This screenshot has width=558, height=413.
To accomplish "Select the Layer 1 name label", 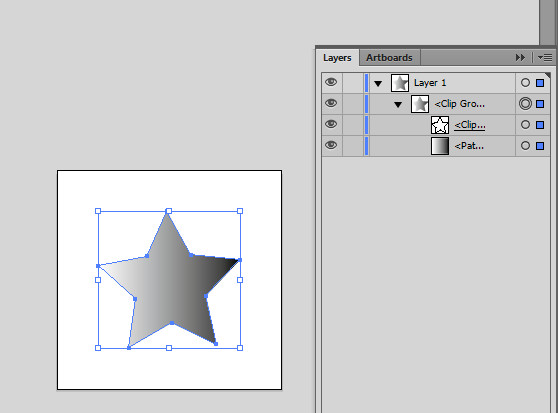I will [x=430, y=83].
